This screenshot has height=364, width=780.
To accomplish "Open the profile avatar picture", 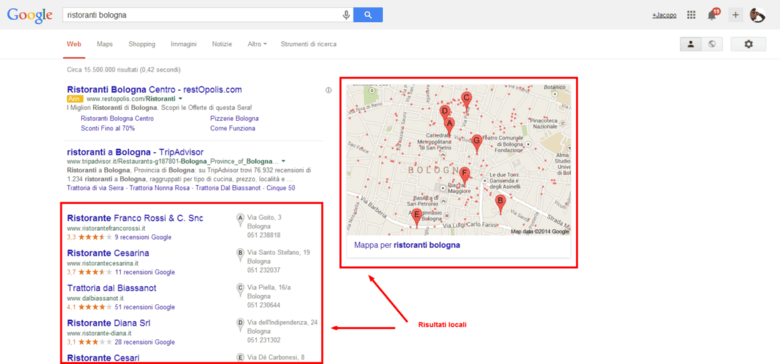I will [x=757, y=15].
